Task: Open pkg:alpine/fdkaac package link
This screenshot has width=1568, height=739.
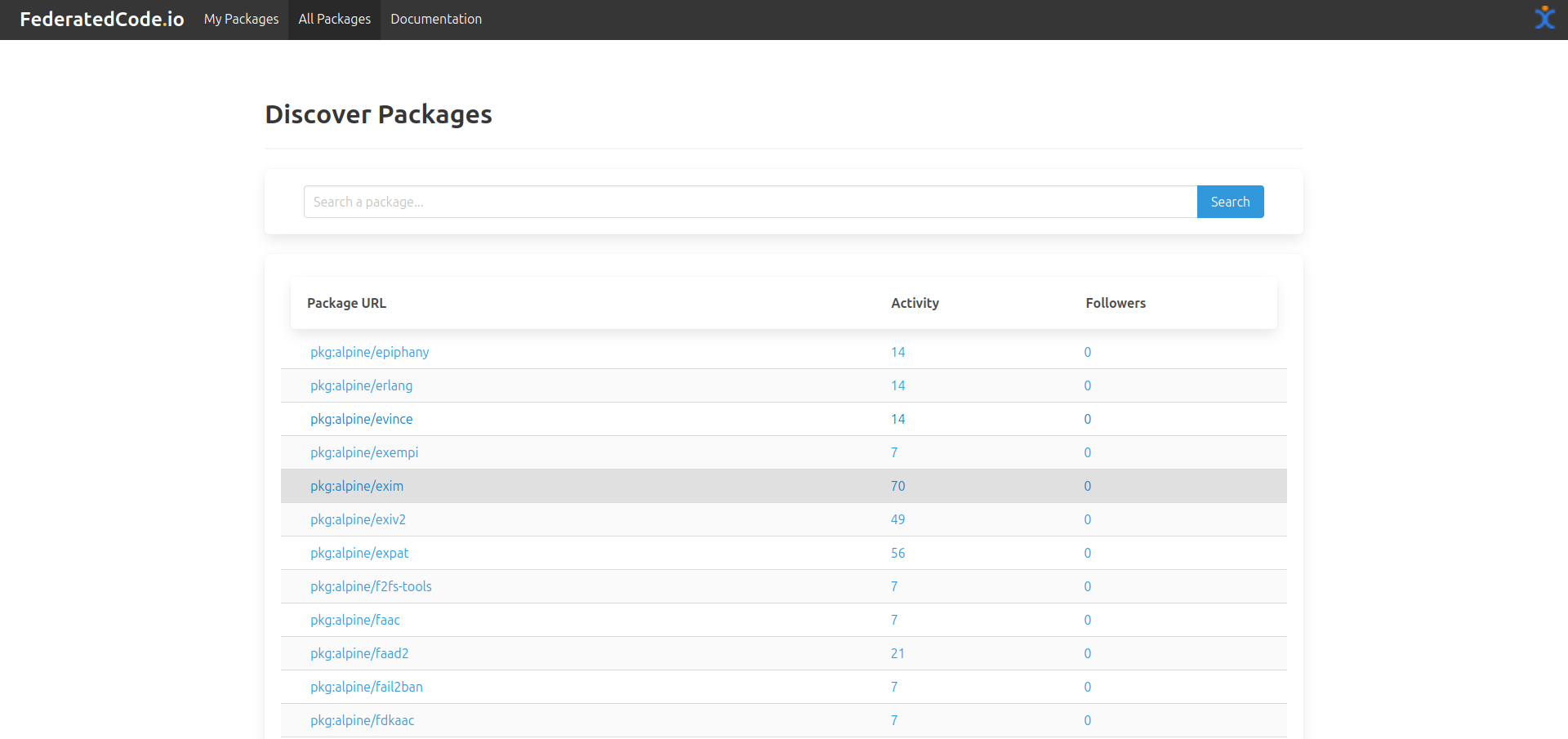Action: coord(363,720)
